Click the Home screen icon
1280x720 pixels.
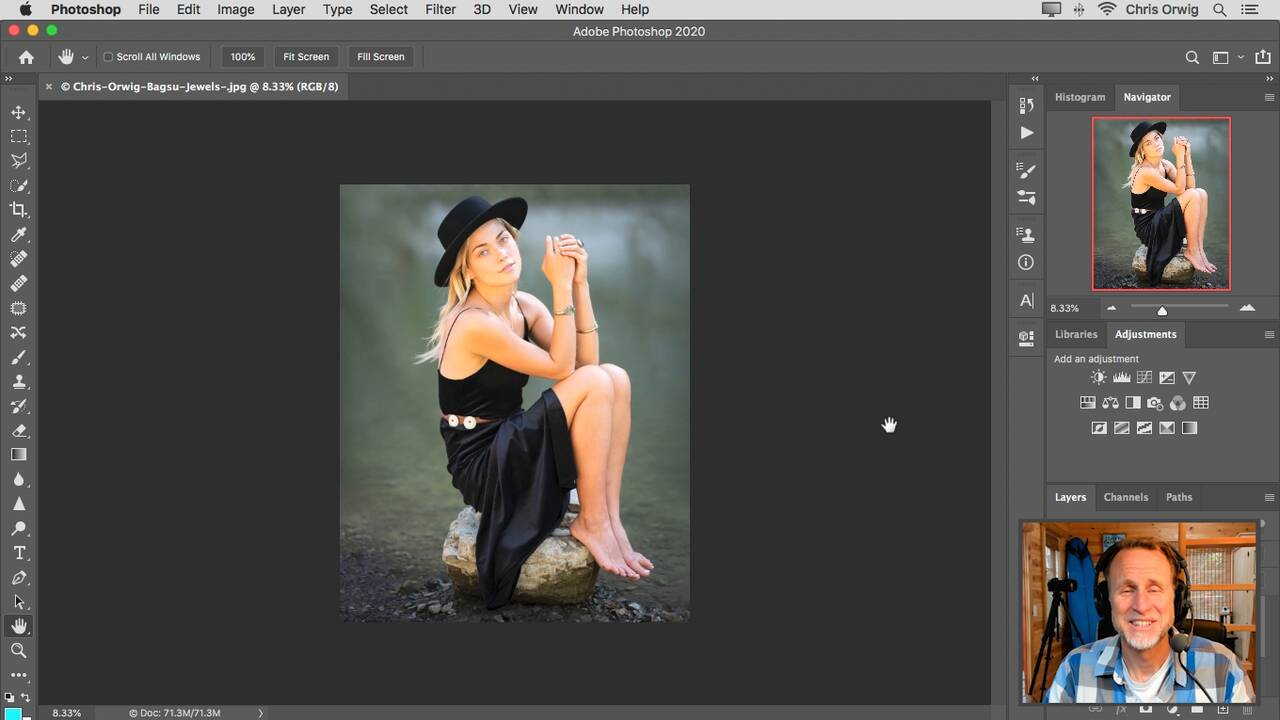point(26,57)
